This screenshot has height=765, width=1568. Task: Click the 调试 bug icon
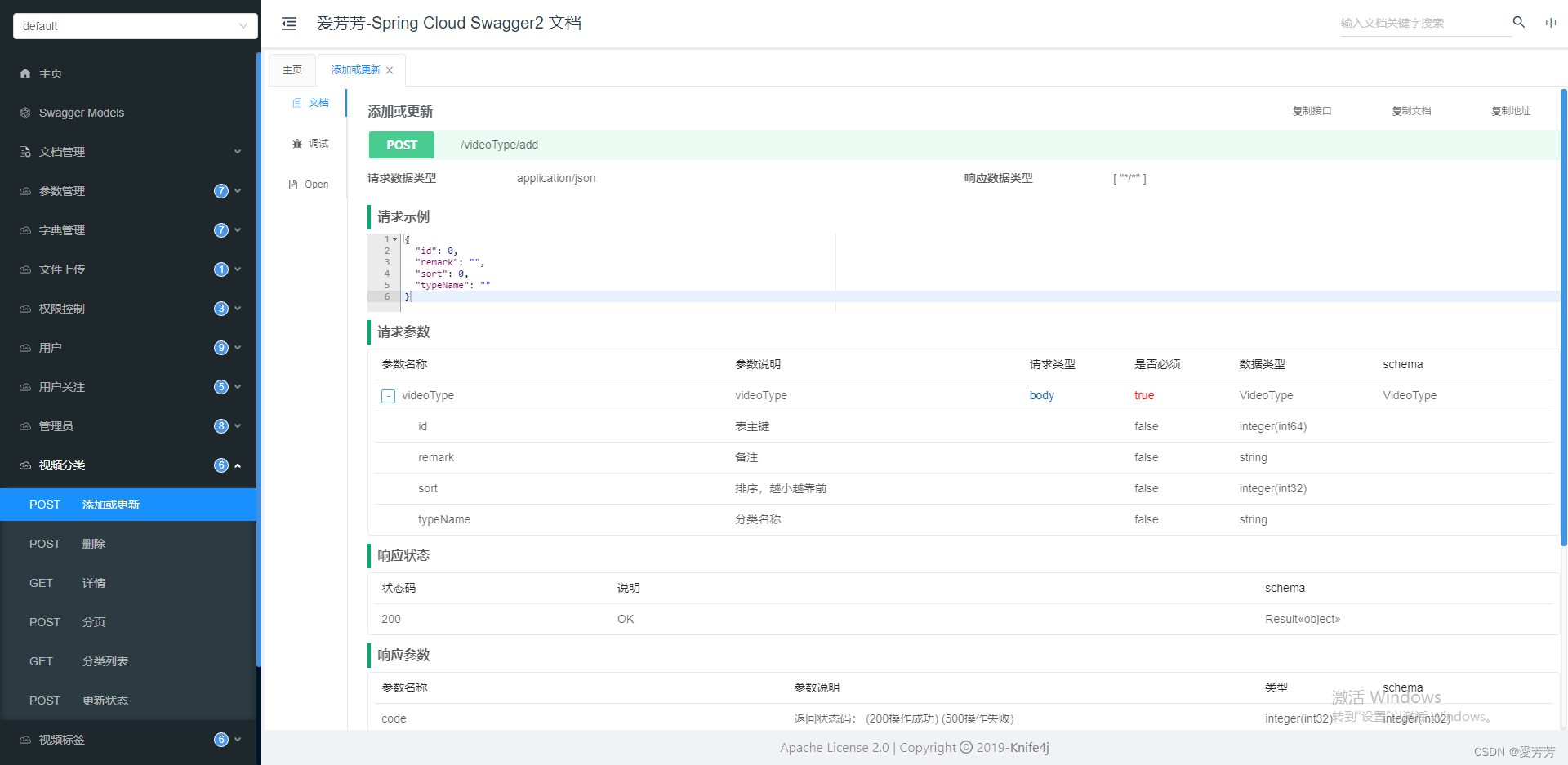(x=297, y=144)
